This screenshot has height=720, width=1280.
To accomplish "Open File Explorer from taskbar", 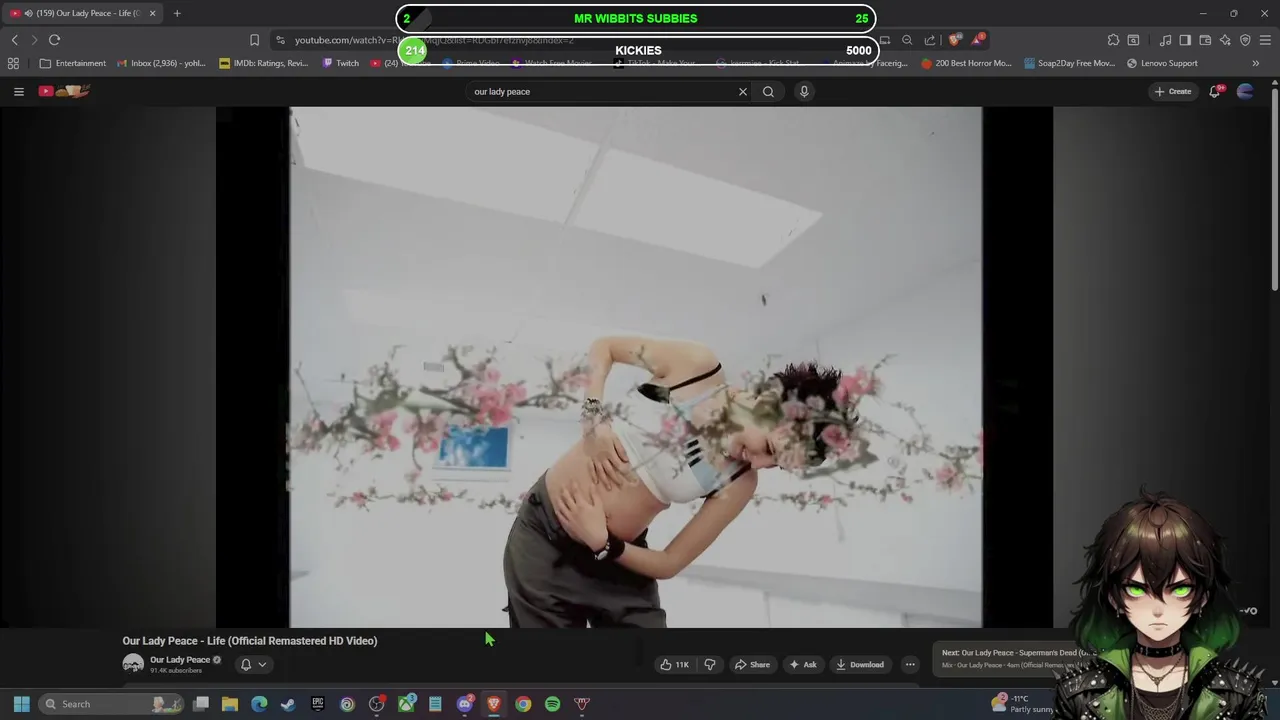I will click(230, 704).
